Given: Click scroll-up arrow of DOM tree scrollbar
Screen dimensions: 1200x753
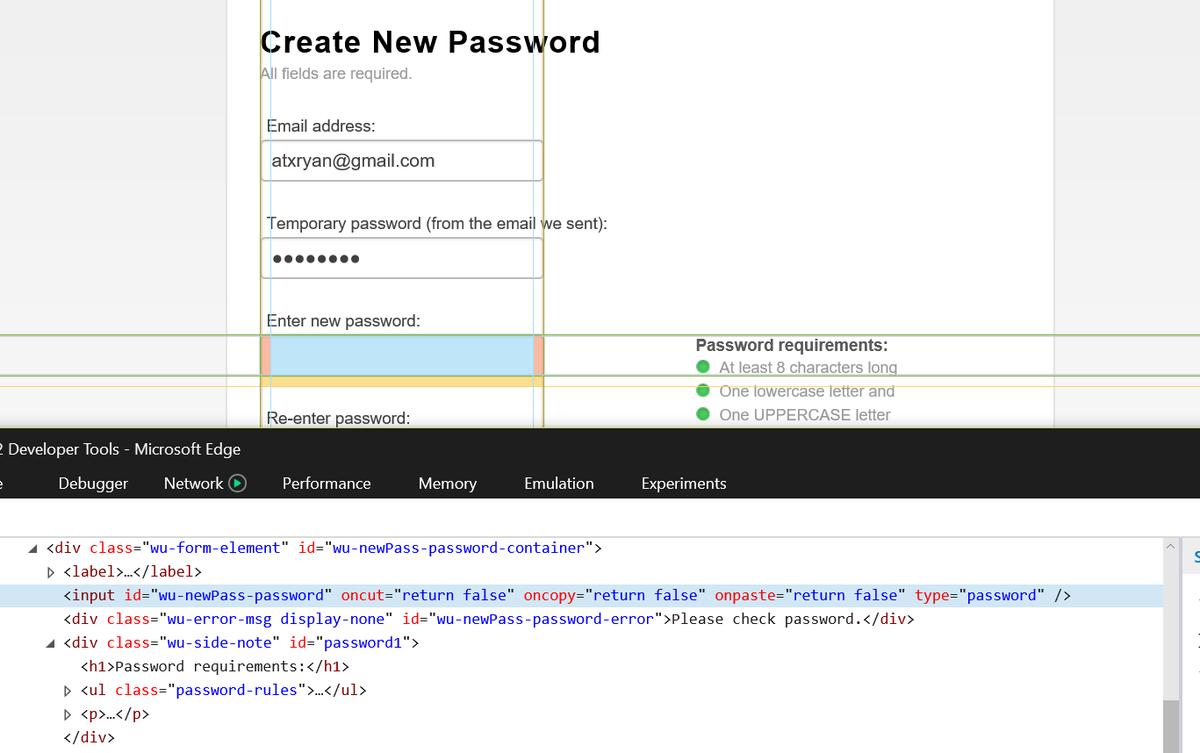Looking at the screenshot, I should tap(1171, 547).
